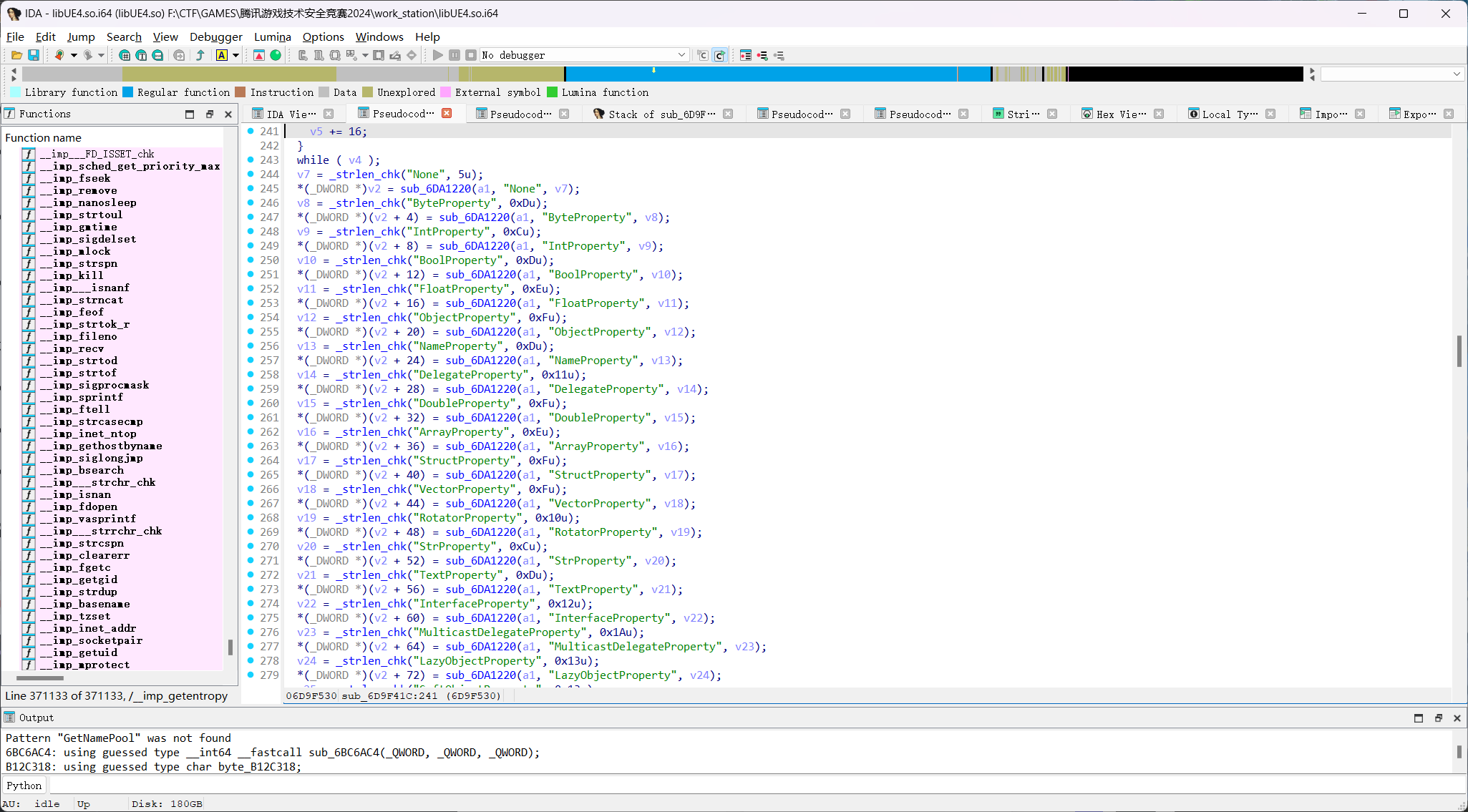This screenshot has width=1468, height=812.
Task: Close the active Pseudocode tab
Action: [x=447, y=113]
